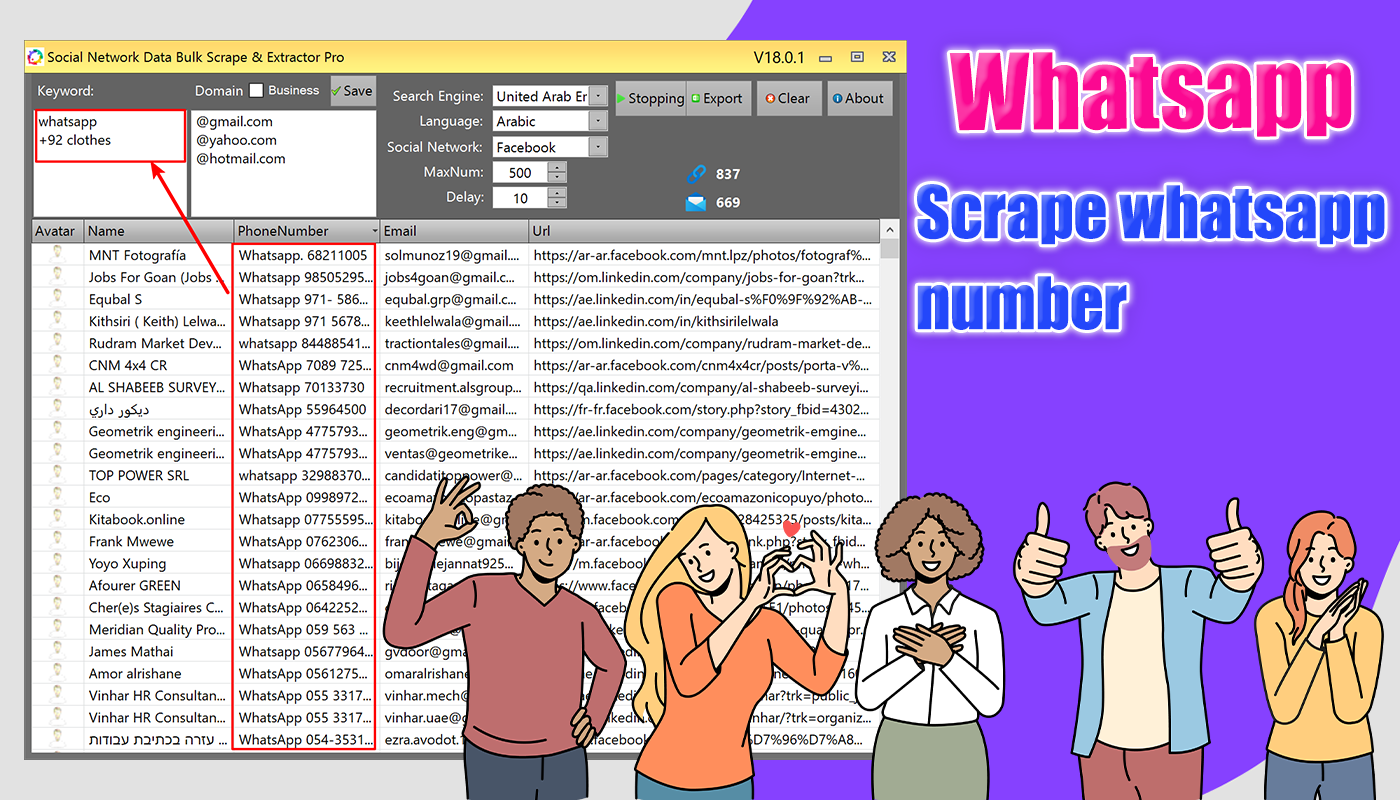The height and width of the screenshot is (800, 1400).
Task: Click the green checkmark on the Save button
Action: 337,90
